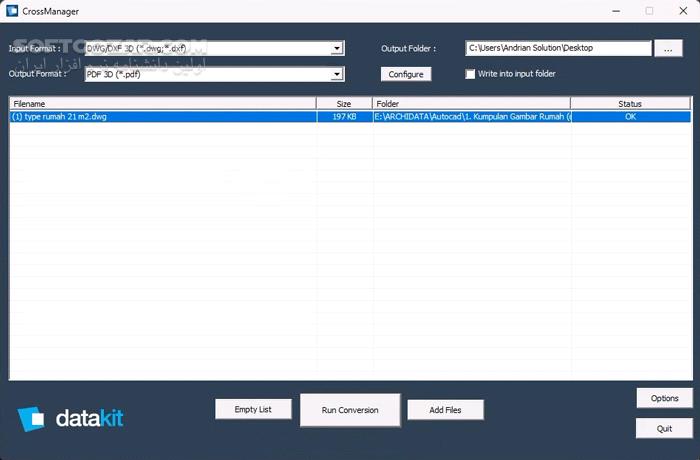The image size is (700, 460).
Task: Click Add Files button
Action: click(x=445, y=410)
